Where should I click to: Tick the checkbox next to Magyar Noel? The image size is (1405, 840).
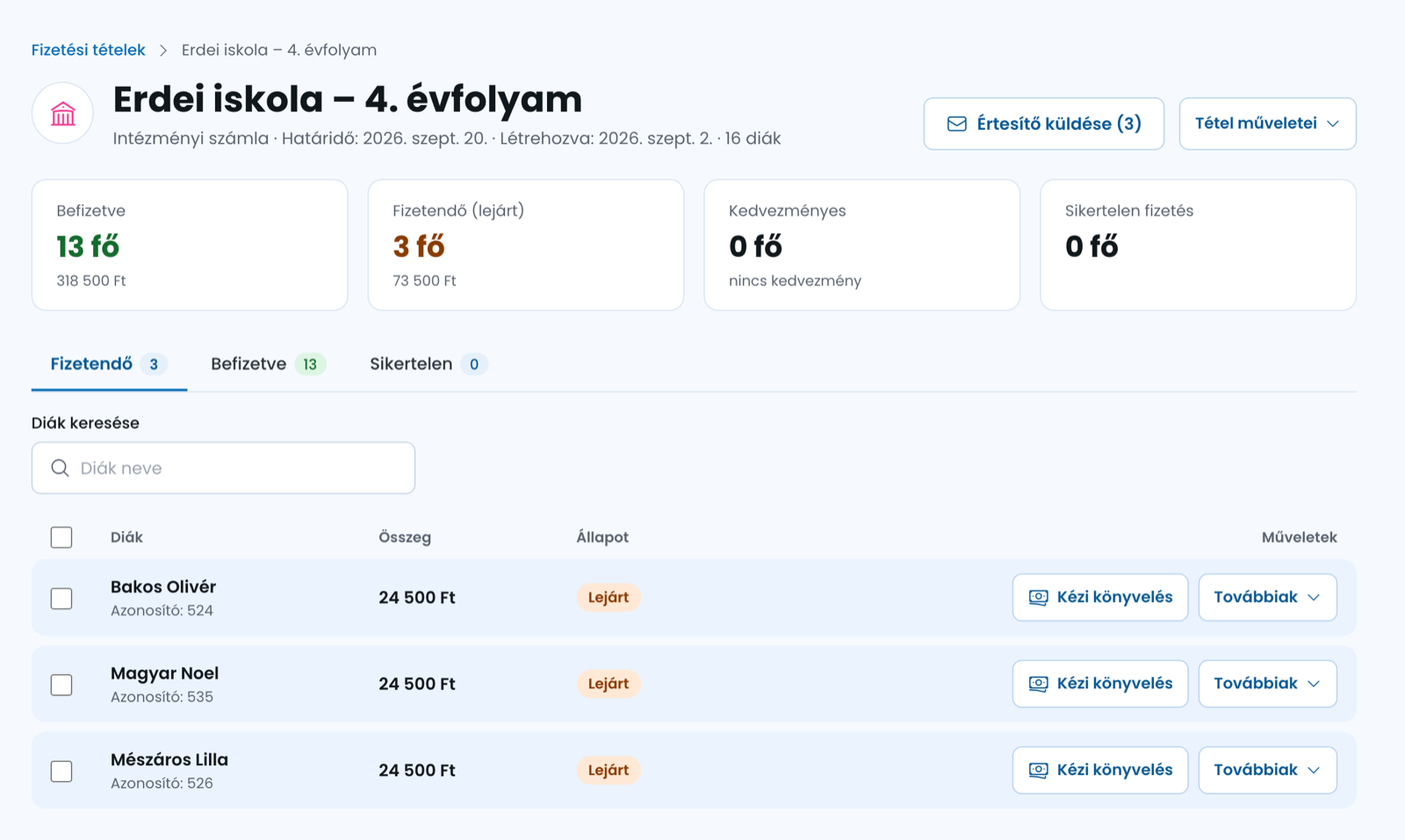pos(61,685)
